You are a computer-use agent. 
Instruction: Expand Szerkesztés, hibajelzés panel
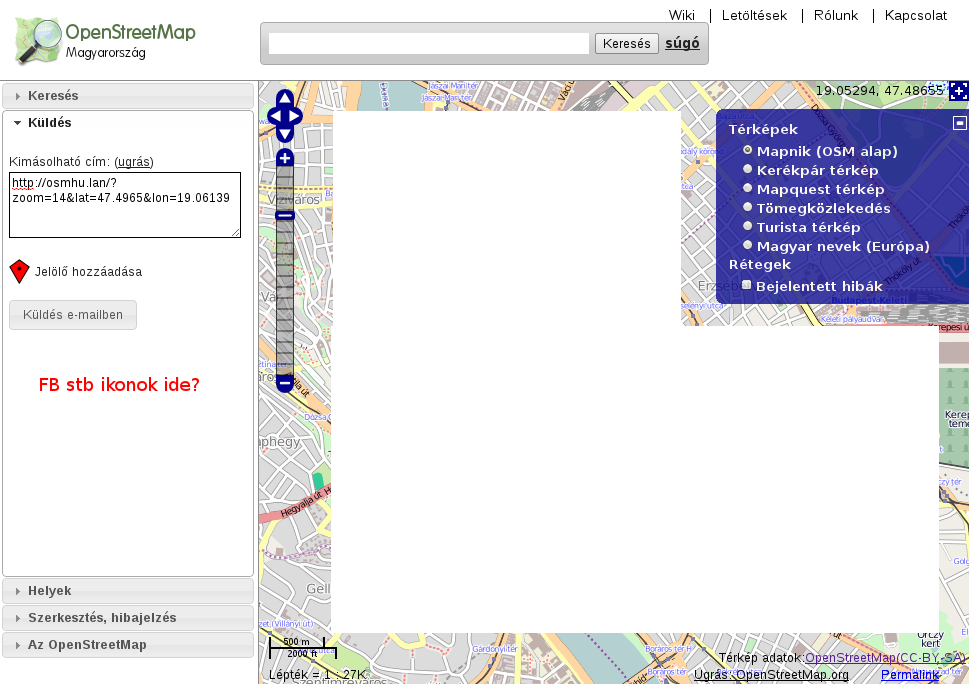(x=128, y=618)
